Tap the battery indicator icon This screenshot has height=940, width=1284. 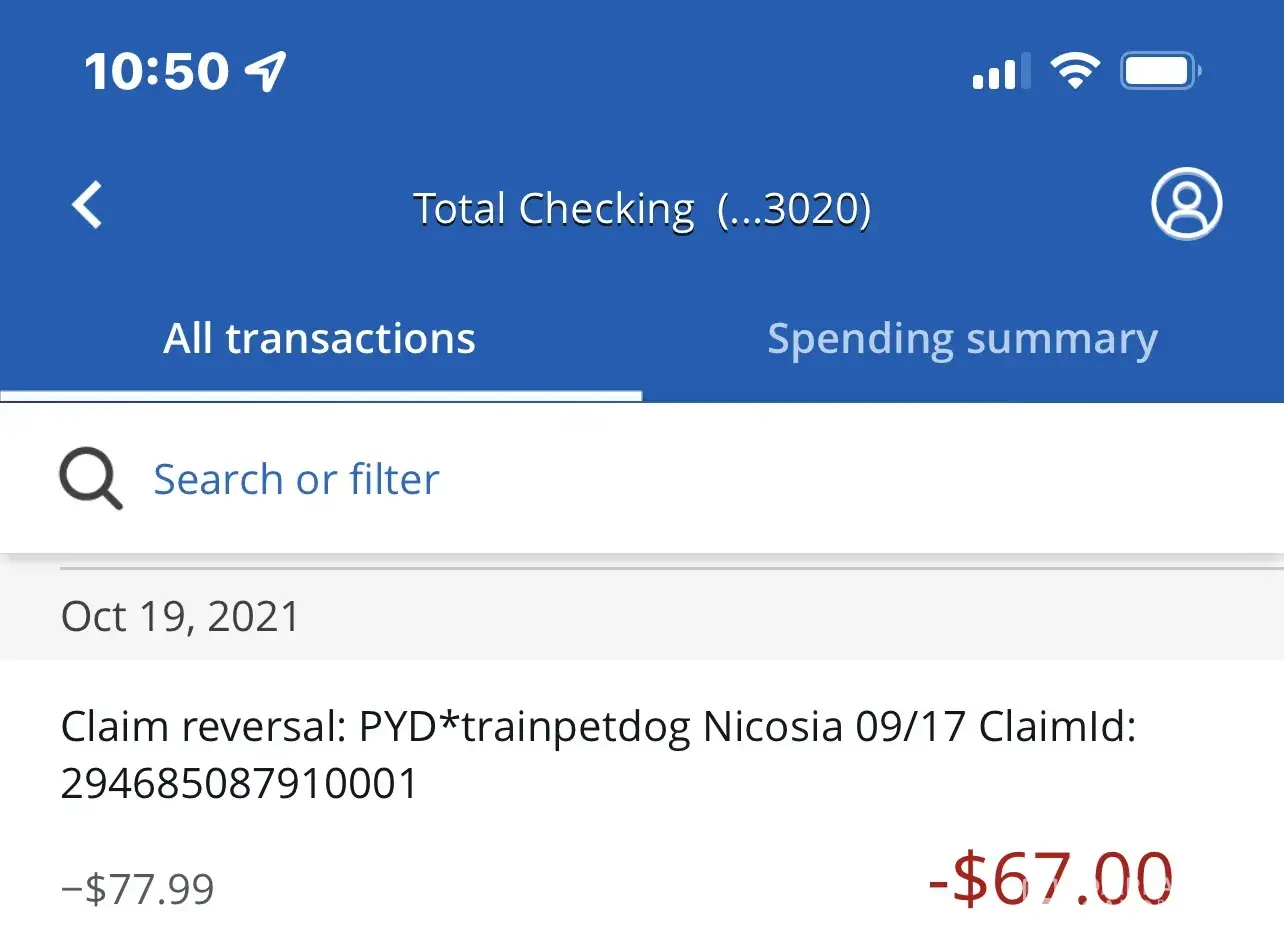pos(1160,71)
